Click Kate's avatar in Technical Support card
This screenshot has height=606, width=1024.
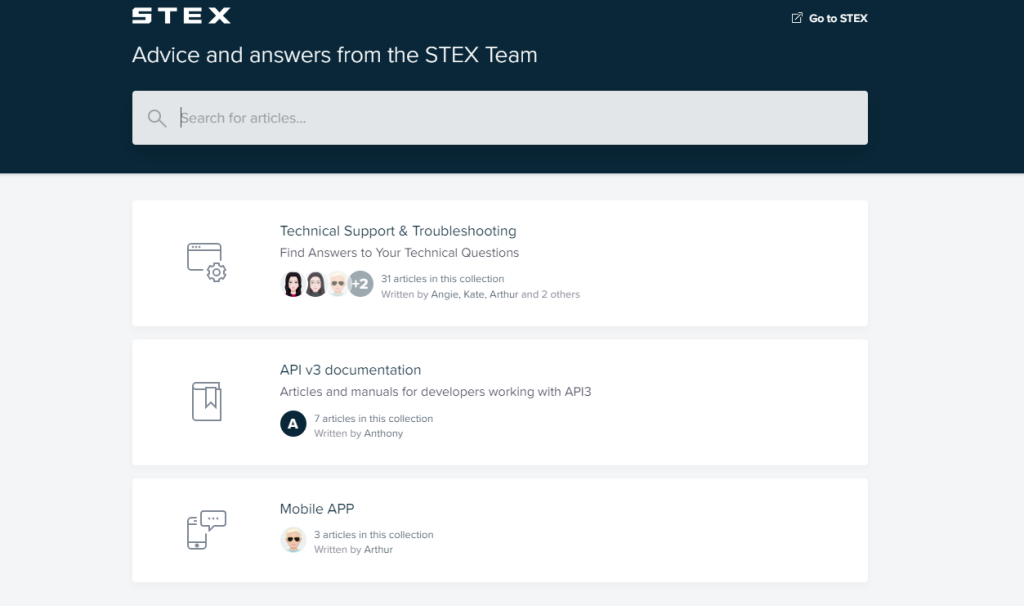[x=315, y=284]
